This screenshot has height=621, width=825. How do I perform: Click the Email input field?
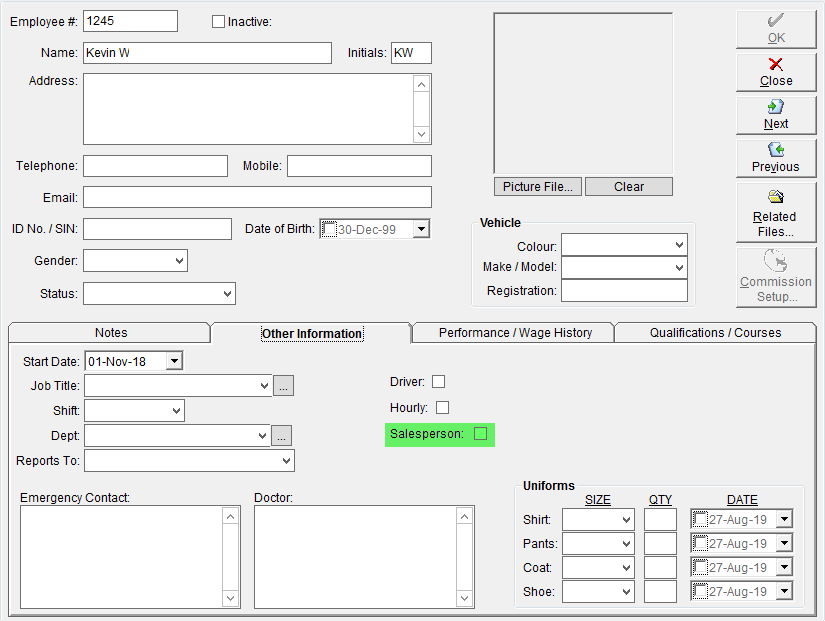coord(257,197)
